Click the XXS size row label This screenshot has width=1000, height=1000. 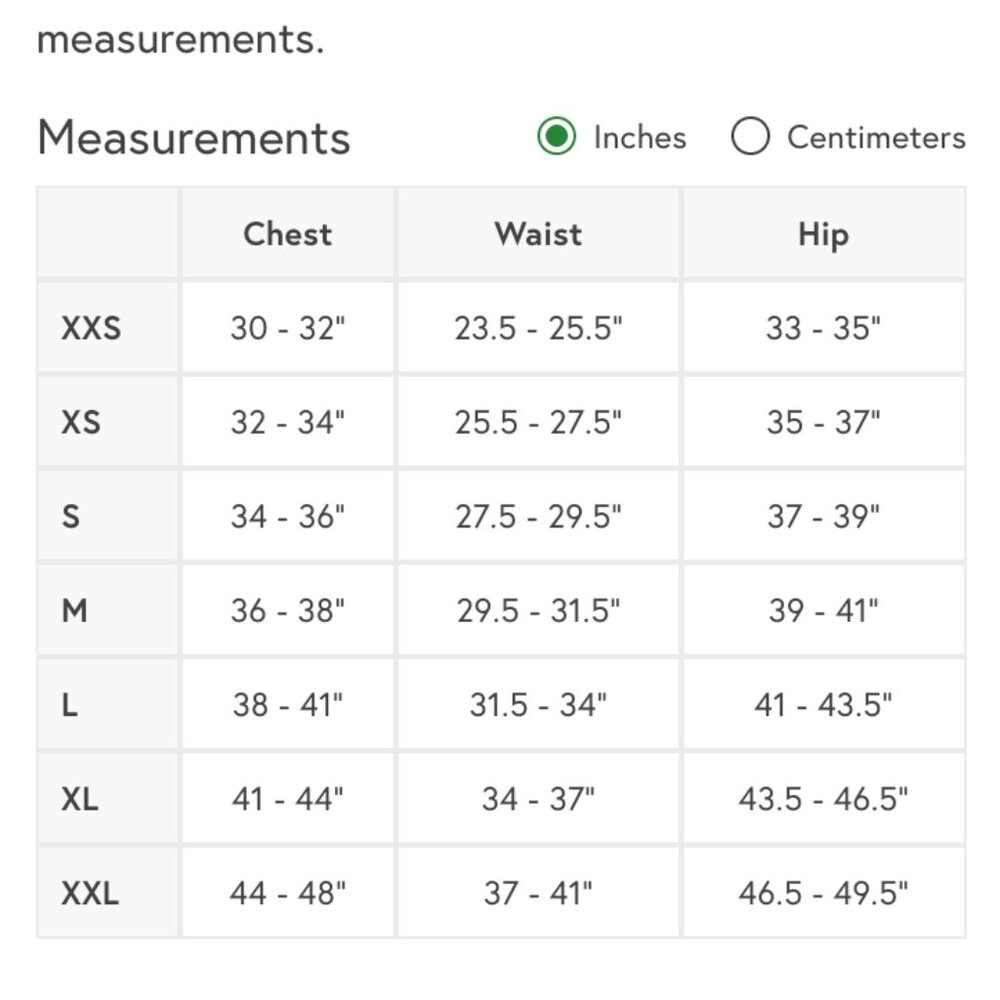pos(91,327)
